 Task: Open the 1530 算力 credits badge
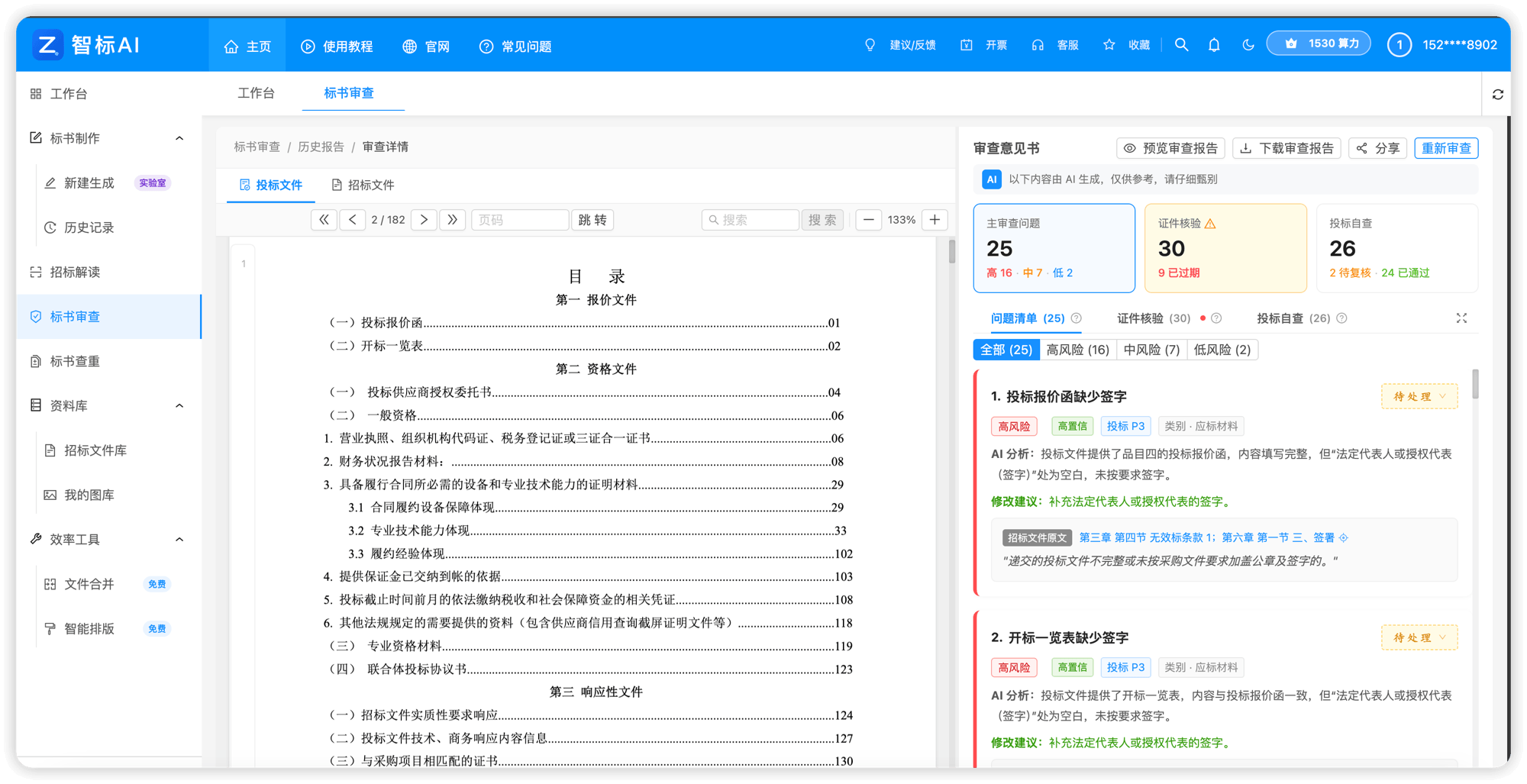[1319, 44]
